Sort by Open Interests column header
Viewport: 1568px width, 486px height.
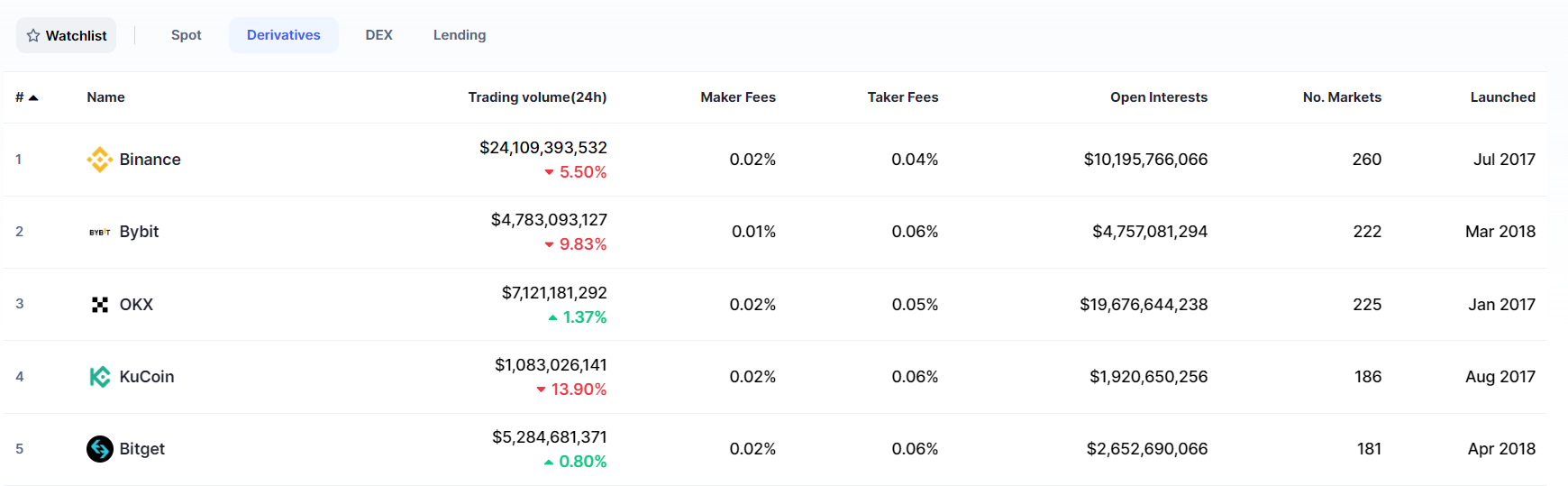[1159, 97]
